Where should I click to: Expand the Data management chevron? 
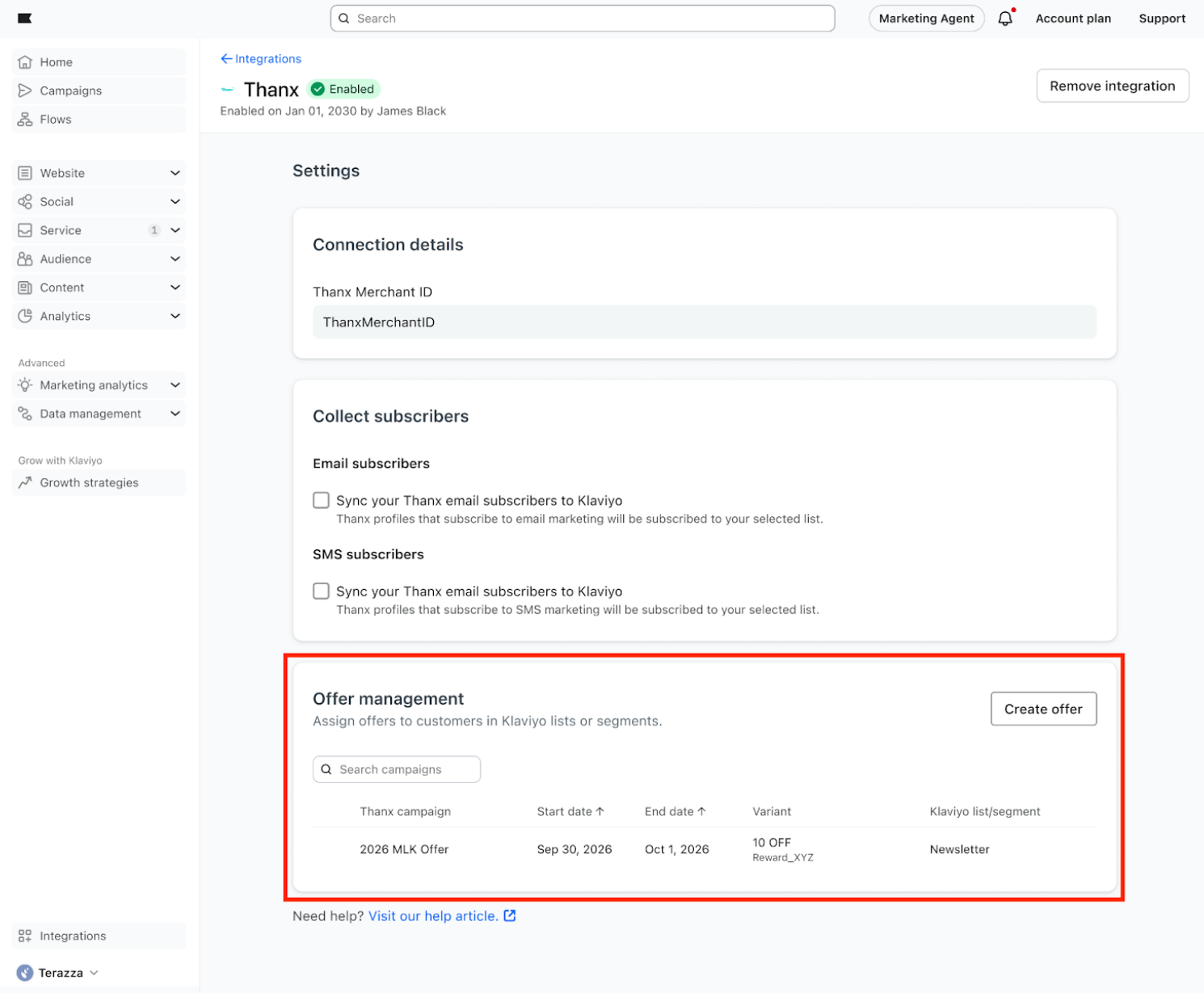coord(175,414)
